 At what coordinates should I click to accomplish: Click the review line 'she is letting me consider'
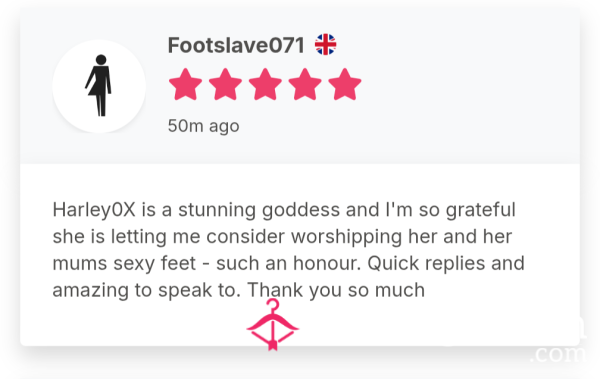282,237
